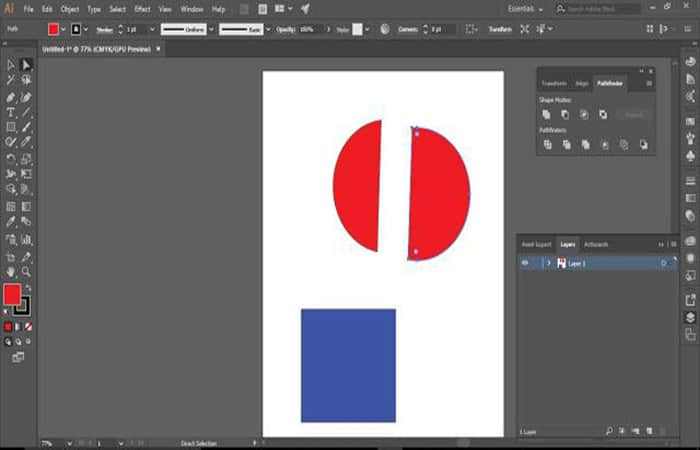
Task: Click Exclude in Pathfinder shape modes
Action: pos(603,115)
